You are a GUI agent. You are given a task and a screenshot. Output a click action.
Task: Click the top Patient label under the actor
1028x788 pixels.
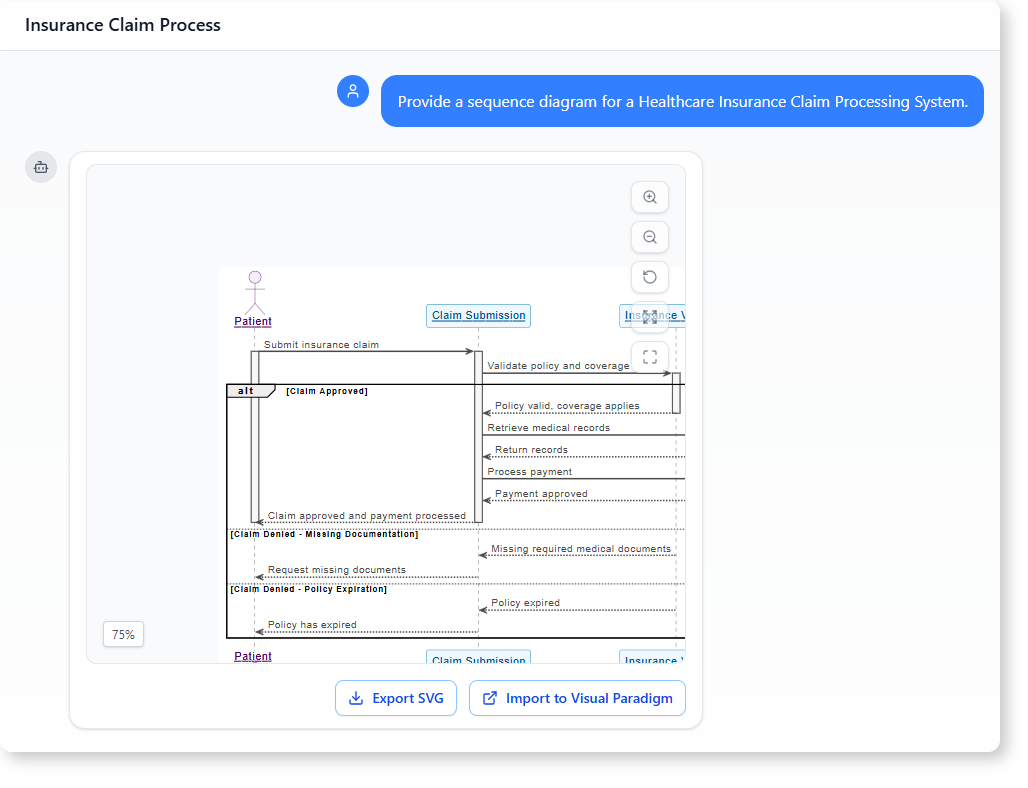[x=253, y=321]
